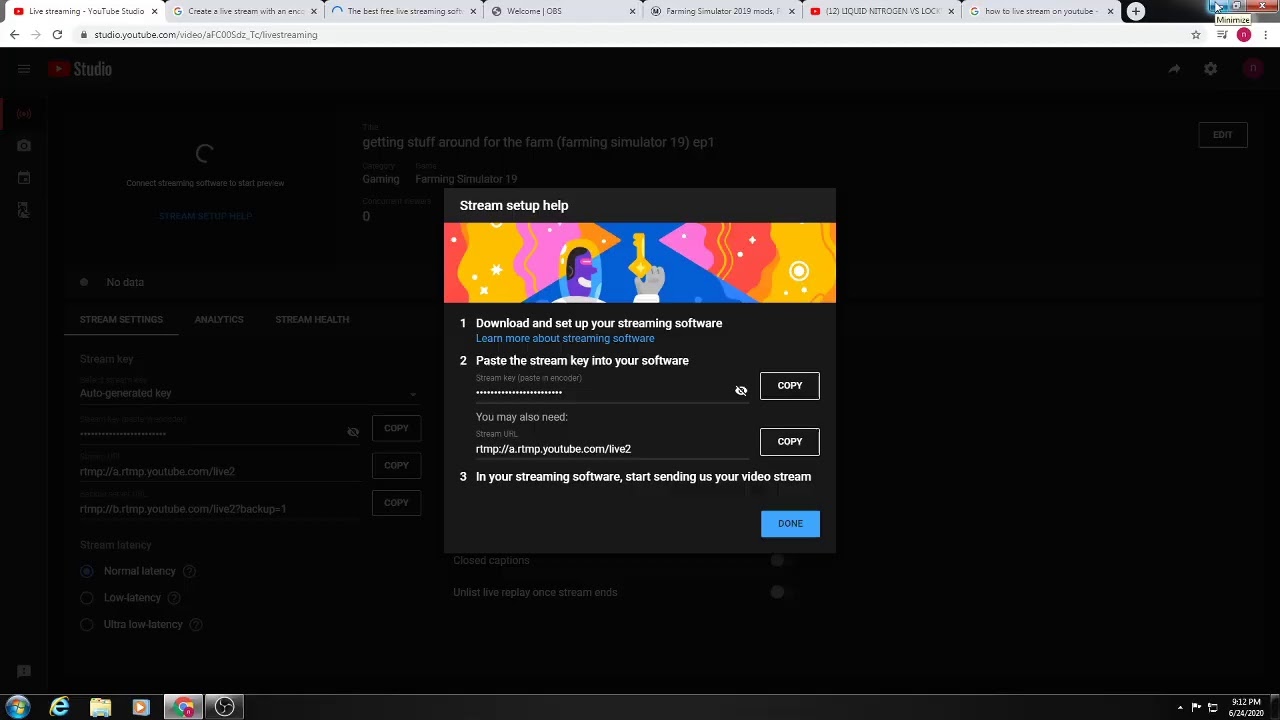Image resolution: width=1280 pixels, height=720 pixels.
Task: Switch to the Farming Simulator 2019 mods tab
Action: click(724, 12)
